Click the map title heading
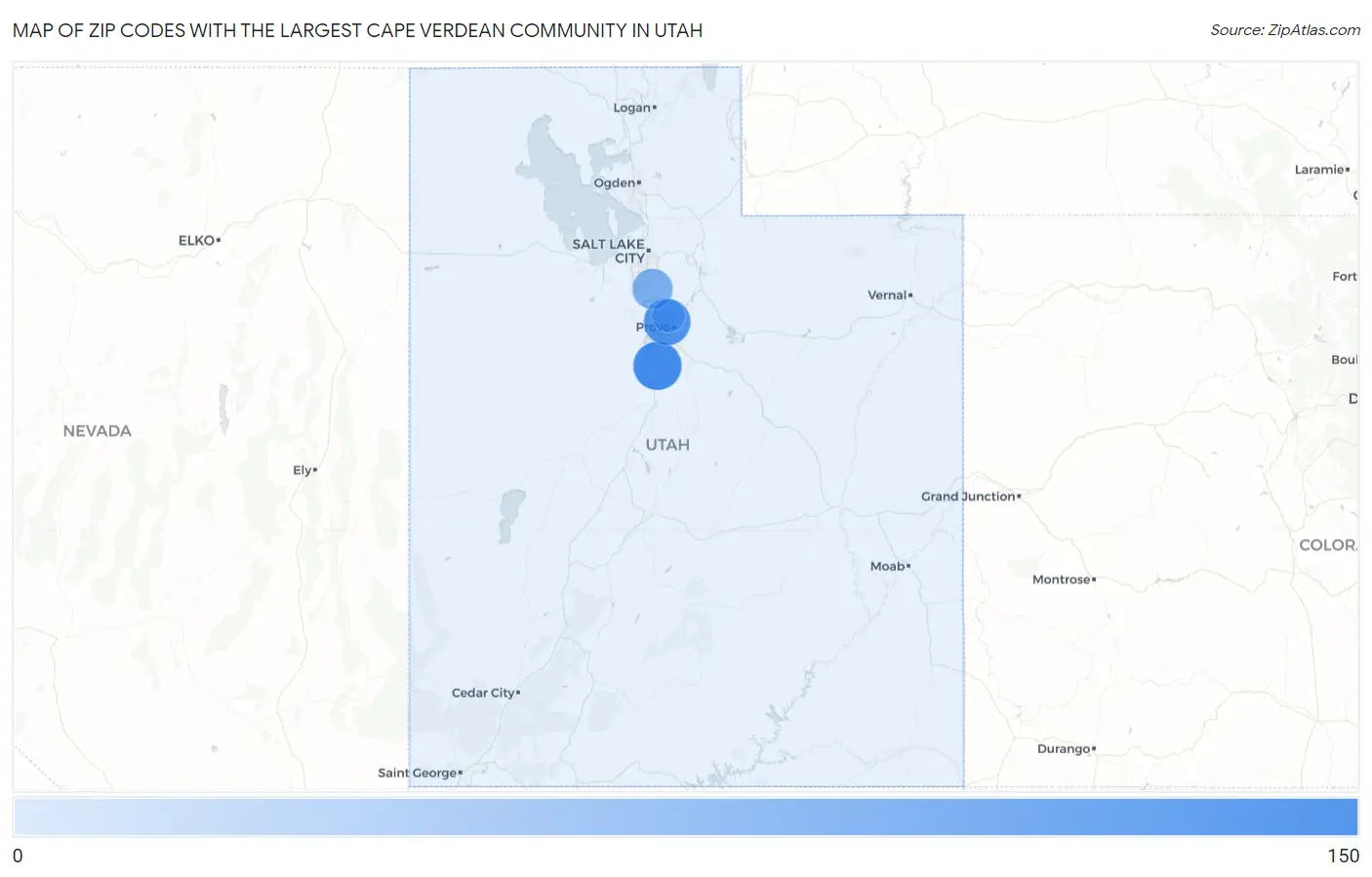Viewport: 1372px width, 877px height. 357,30
